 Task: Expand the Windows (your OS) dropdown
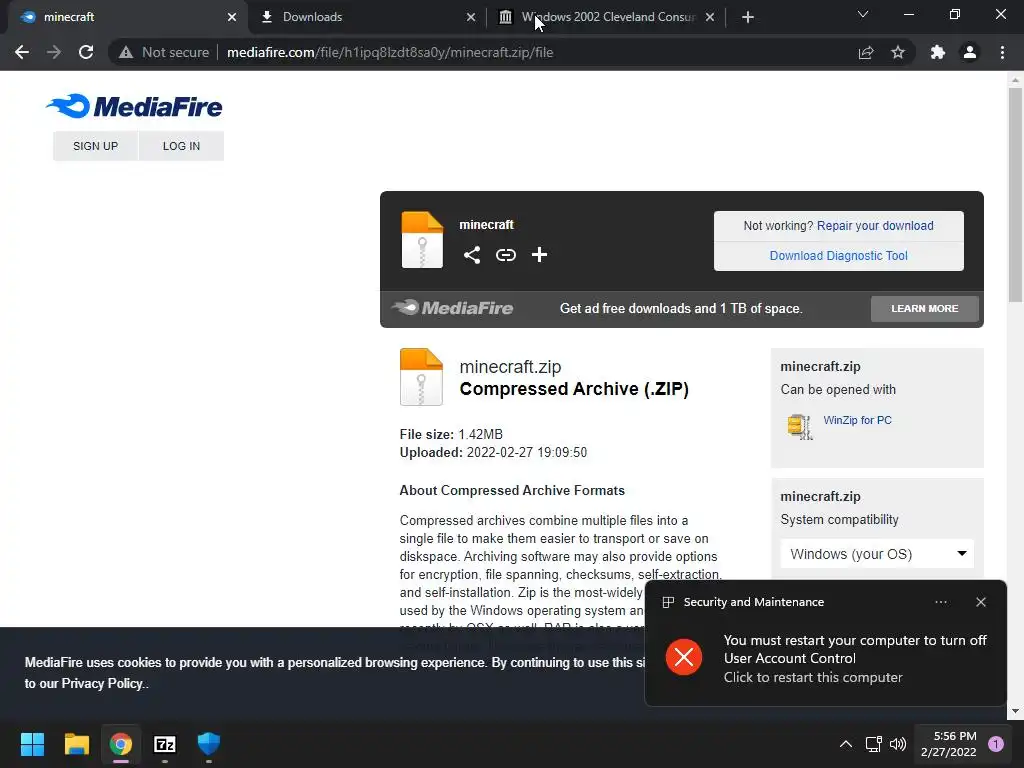877,554
